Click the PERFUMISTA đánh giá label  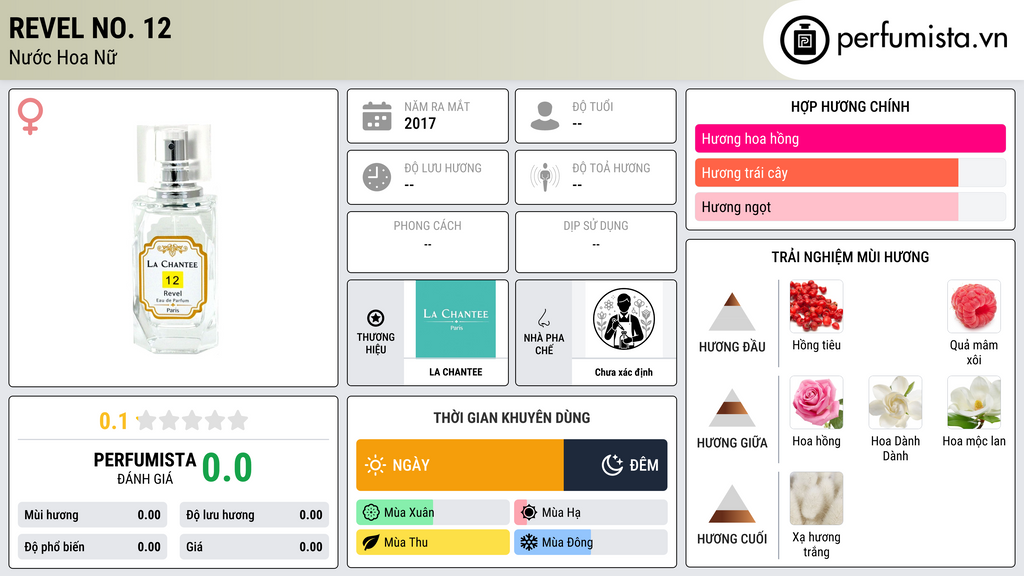point(145,468)
